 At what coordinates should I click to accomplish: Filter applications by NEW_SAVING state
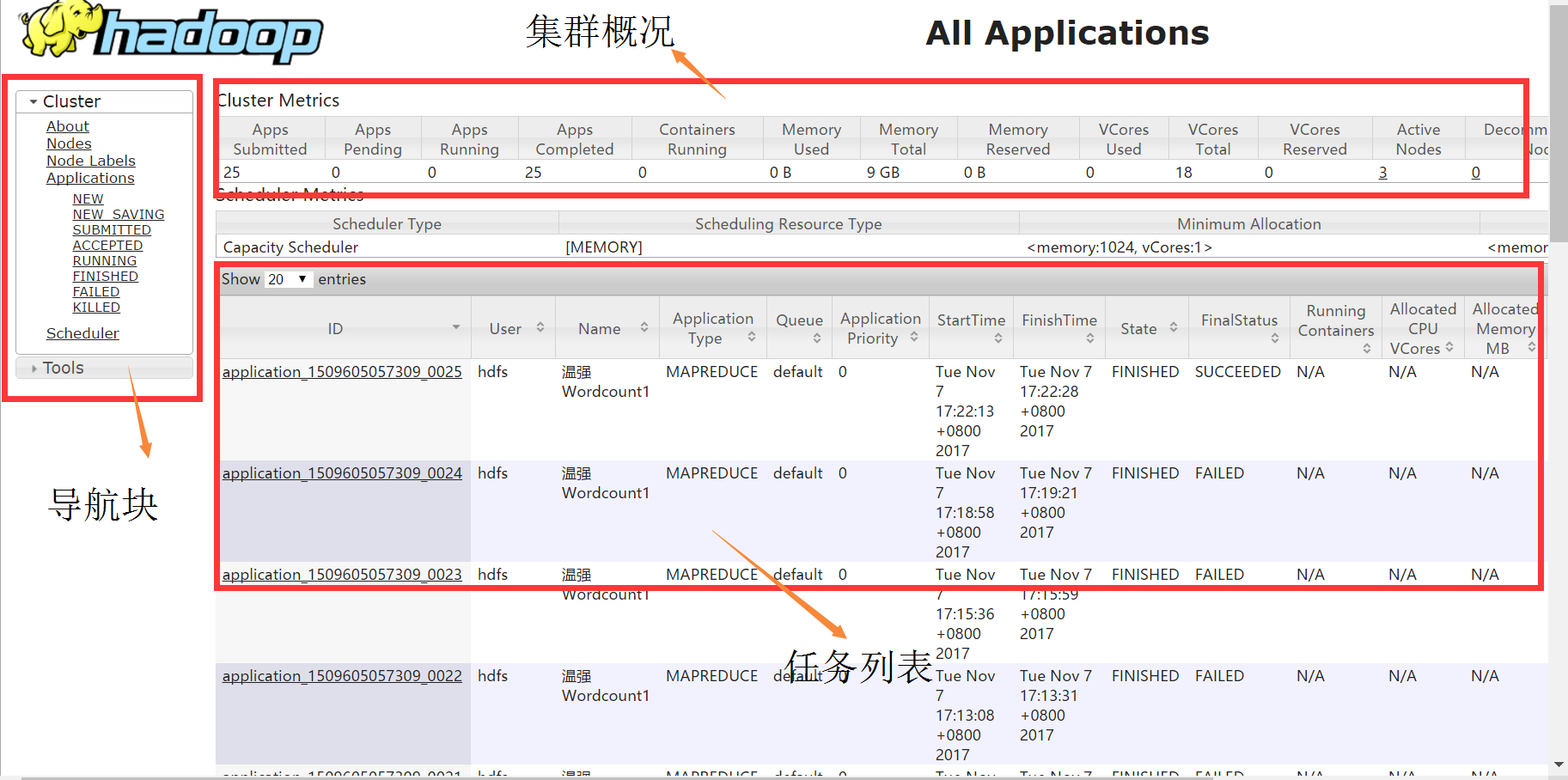119,214
